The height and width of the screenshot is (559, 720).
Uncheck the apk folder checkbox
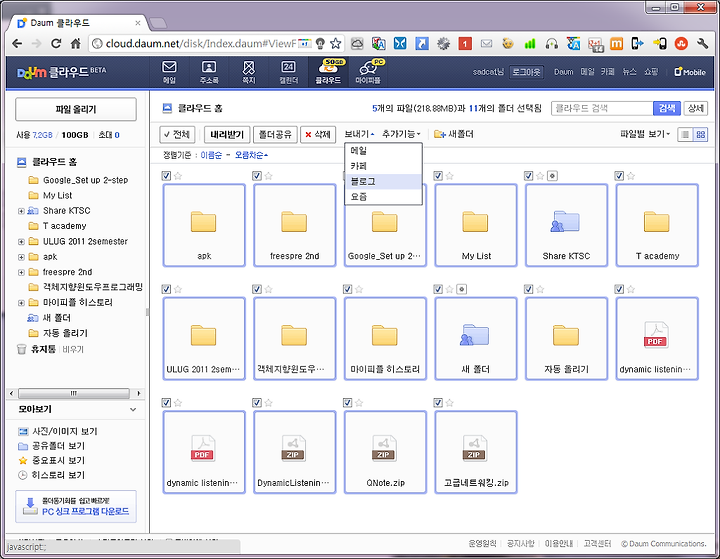pos(166,176)
